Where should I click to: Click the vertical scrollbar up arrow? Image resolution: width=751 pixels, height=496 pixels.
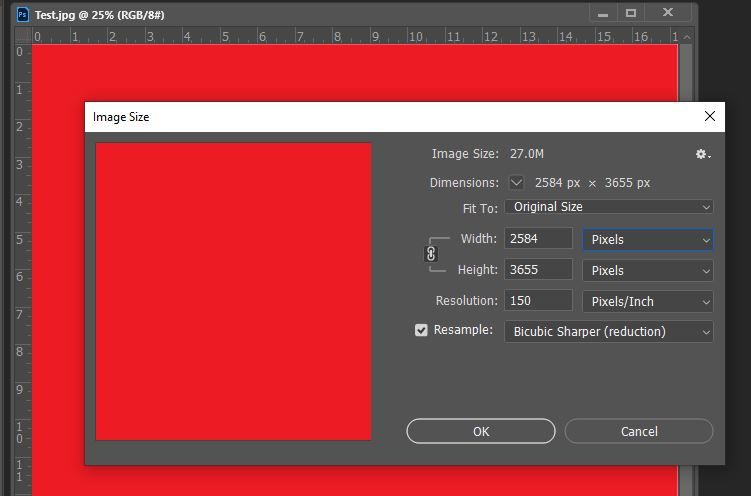(x=686, y=37)
